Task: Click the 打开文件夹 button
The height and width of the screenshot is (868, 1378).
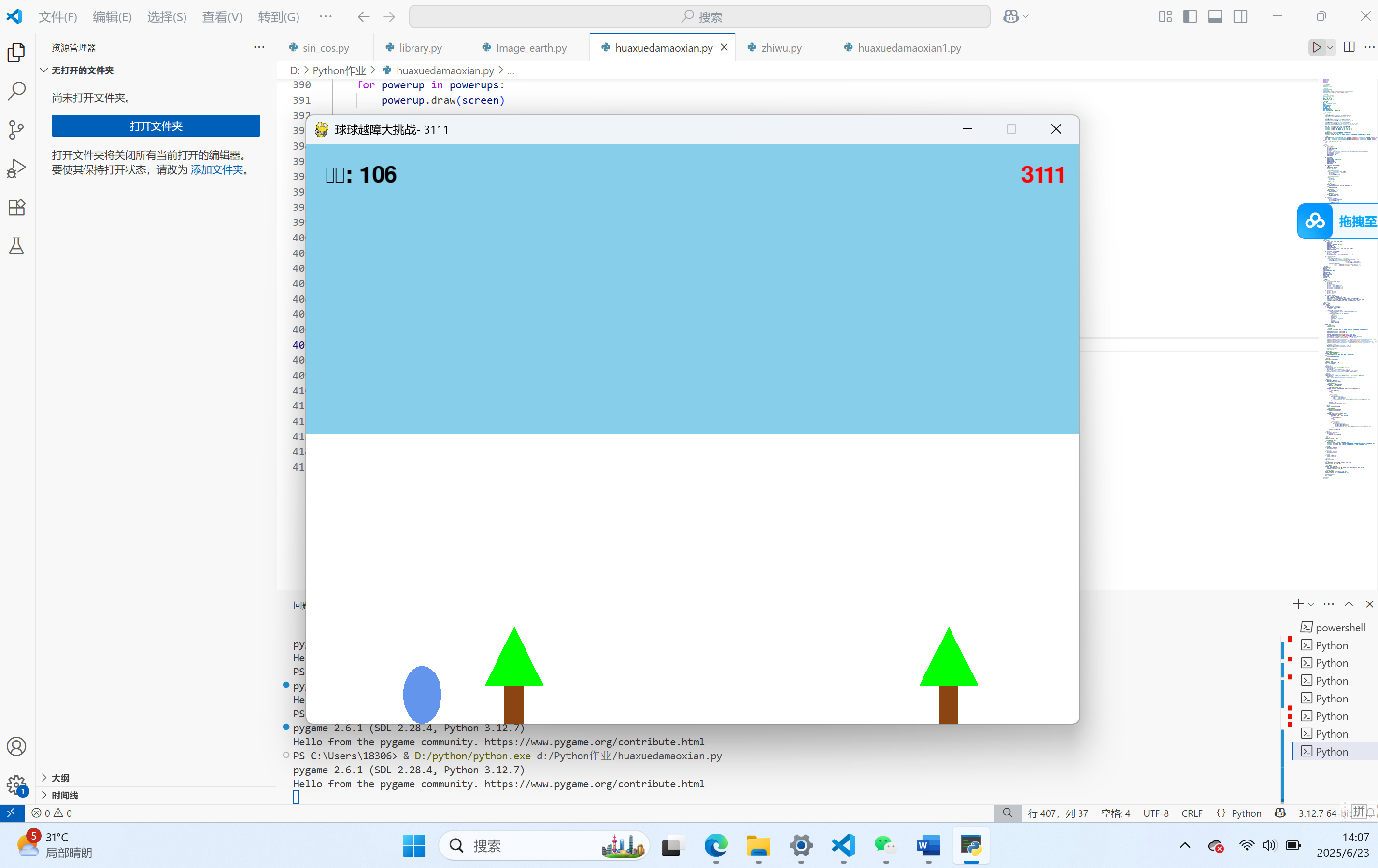Action: point(156,126)
